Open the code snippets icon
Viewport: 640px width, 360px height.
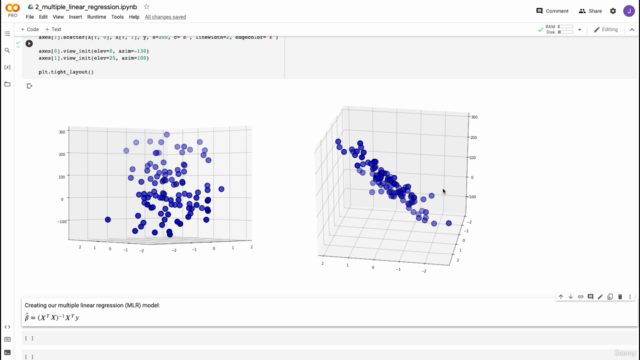[x=7, y=327]
